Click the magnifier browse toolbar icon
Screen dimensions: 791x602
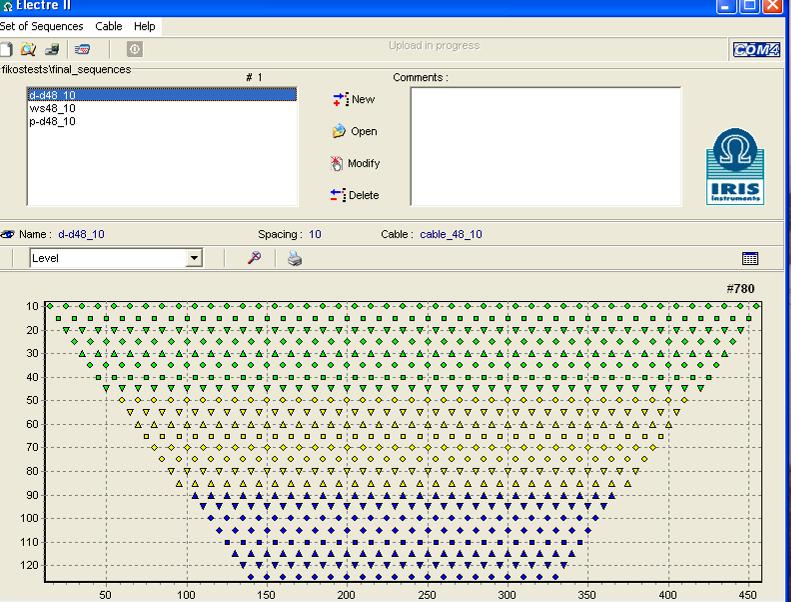point(28,49)
